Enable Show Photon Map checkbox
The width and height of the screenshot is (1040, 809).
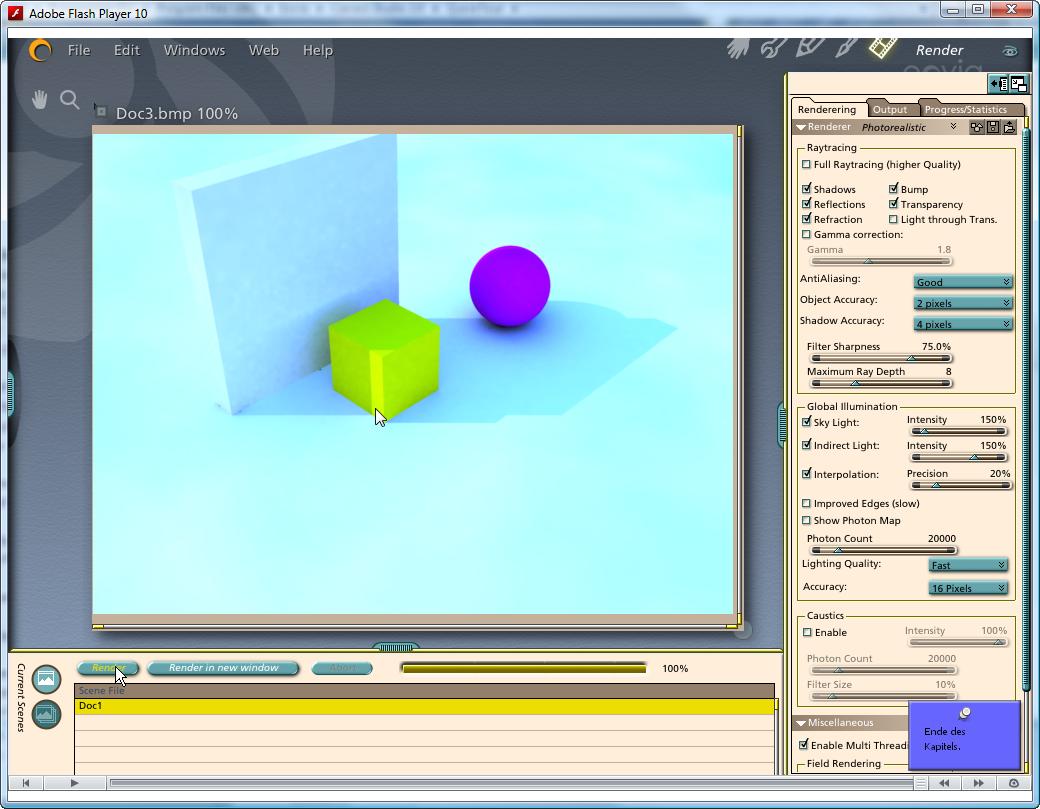coord(807,521)
